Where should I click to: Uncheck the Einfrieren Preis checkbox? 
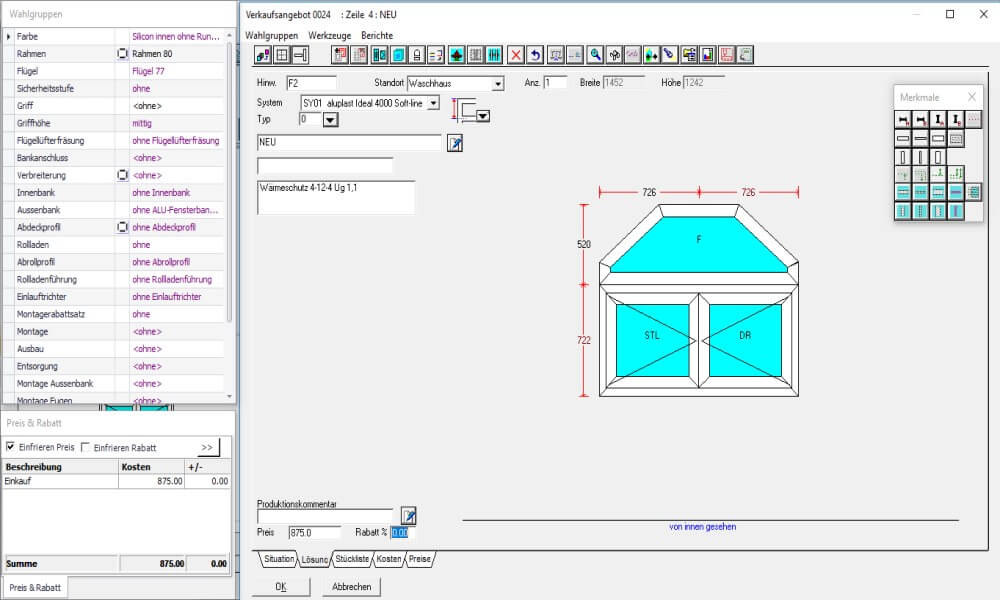[11, 447]
